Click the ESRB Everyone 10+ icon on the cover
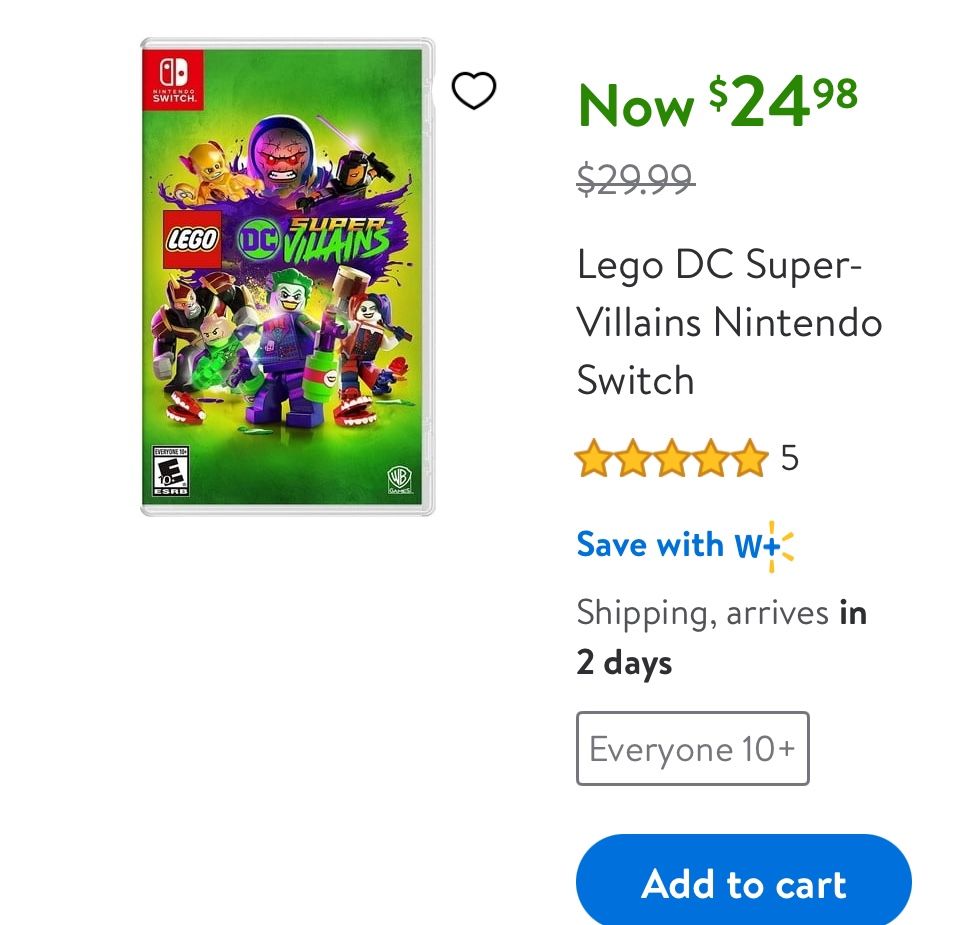This screenshot has height=925, width=960. point(171,471)
